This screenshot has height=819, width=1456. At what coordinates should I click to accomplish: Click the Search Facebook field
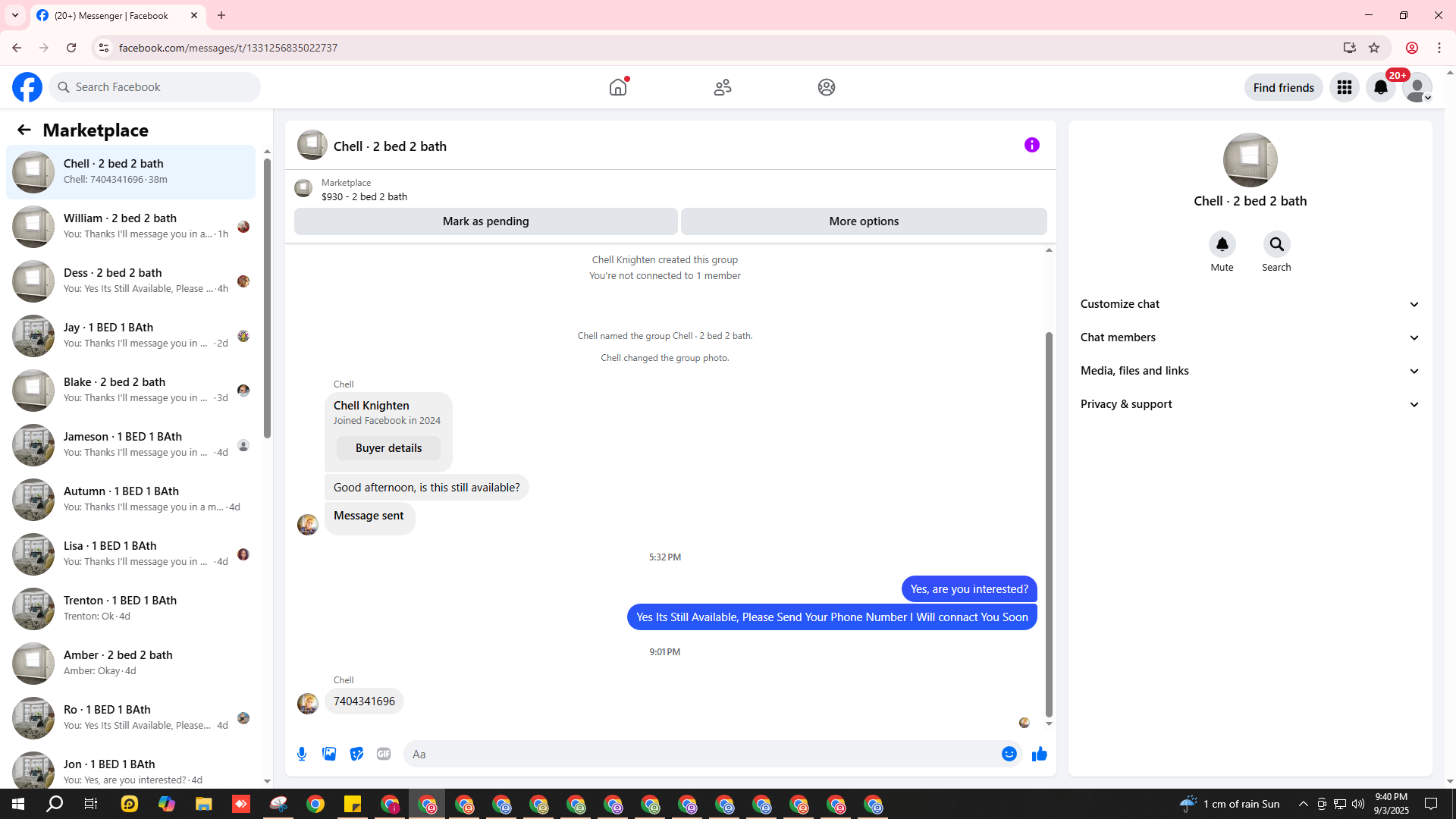(x=155, y=87)
